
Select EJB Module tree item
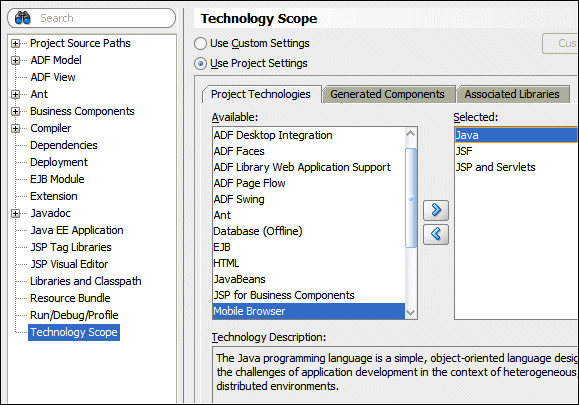[57, 179]
